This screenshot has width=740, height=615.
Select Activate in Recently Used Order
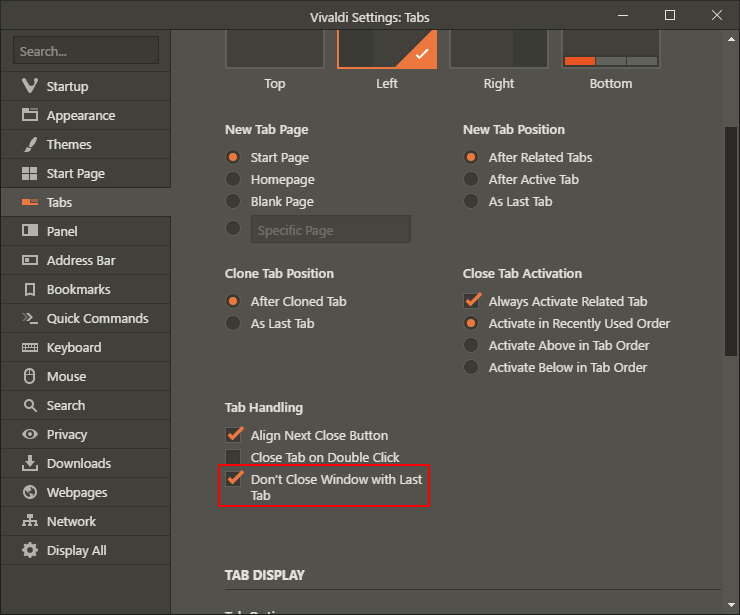click(x=471, y=323)
